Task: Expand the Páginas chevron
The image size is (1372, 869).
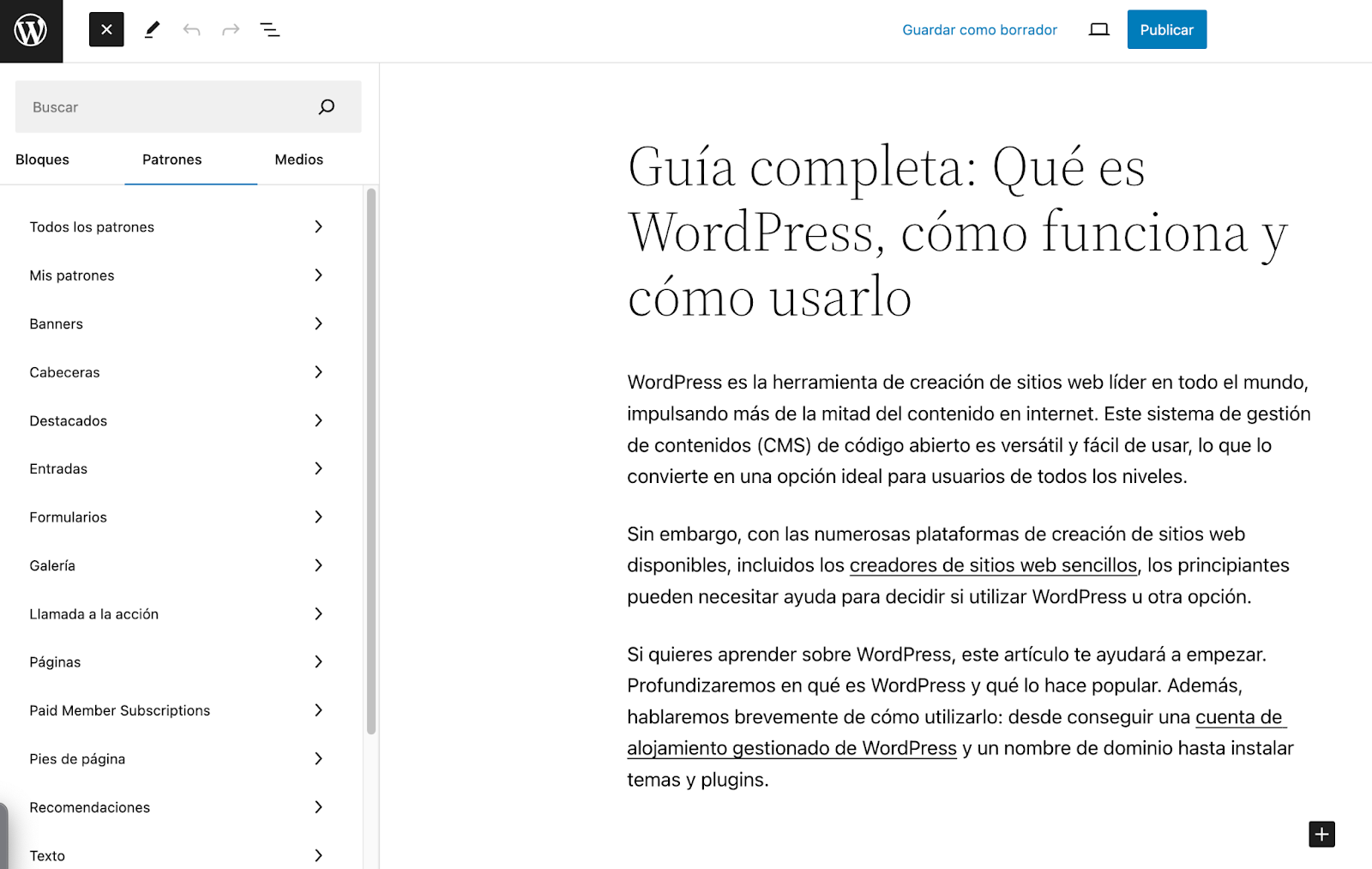Action: click(x=318, y=662)
